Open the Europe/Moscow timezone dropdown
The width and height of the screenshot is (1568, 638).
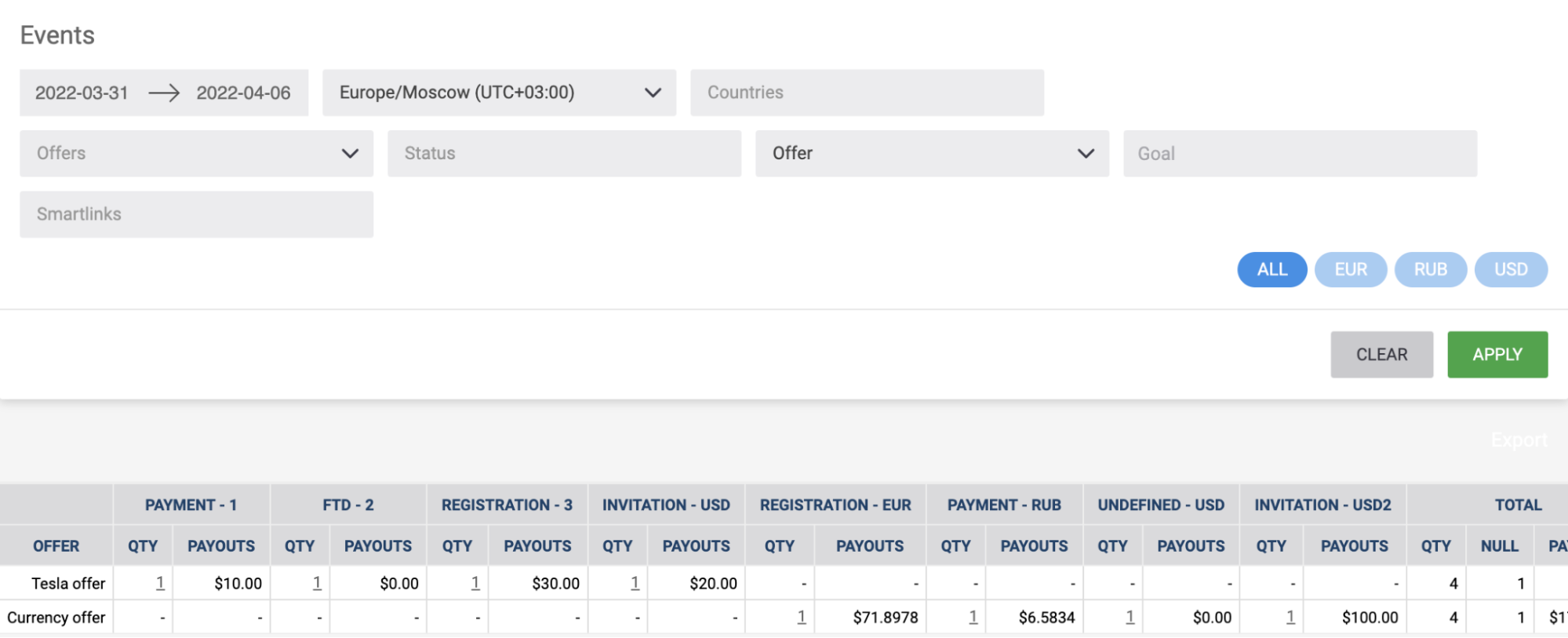pos(499,93)
